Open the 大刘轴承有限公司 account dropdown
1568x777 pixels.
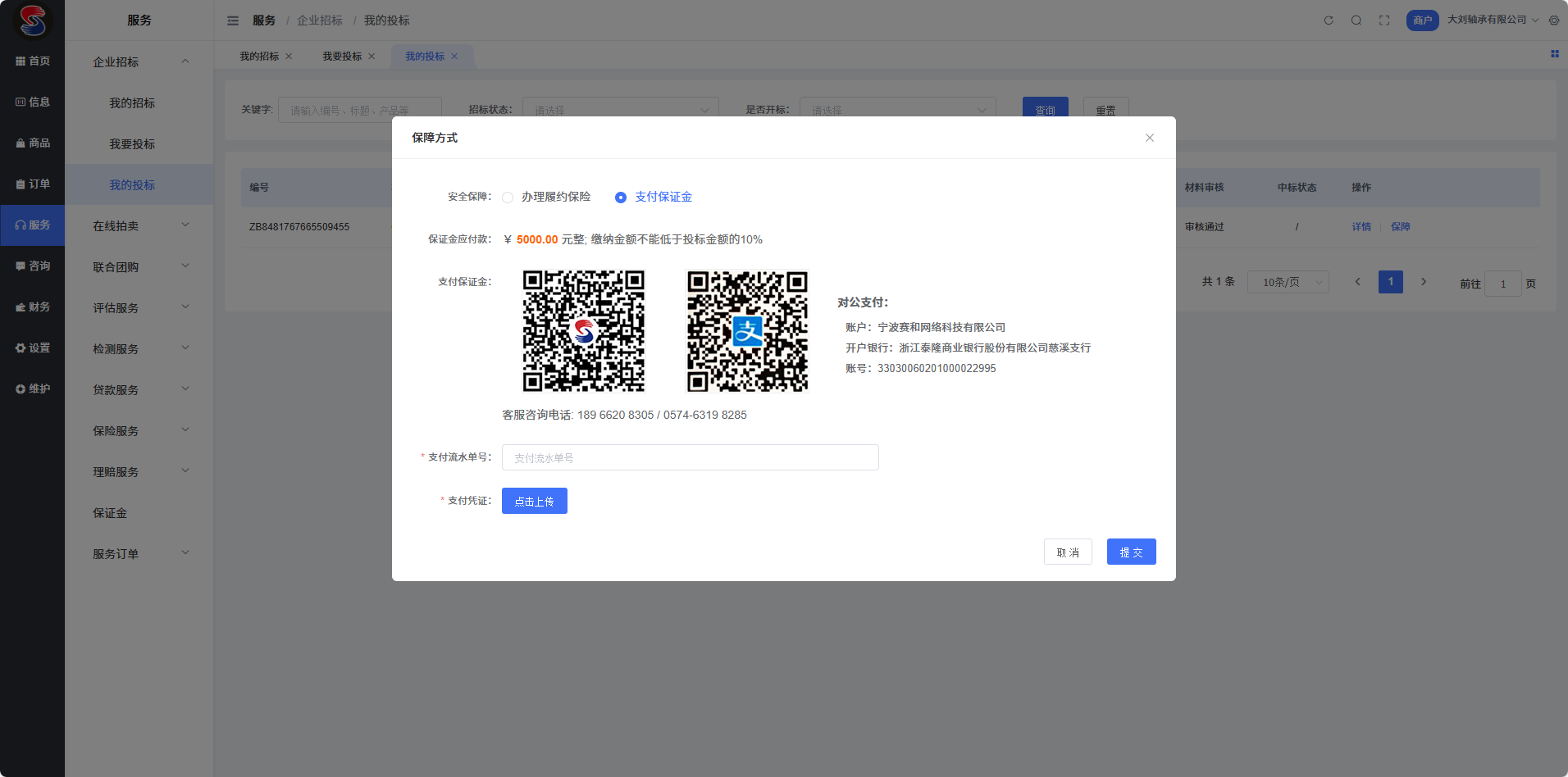coord(1491,20)
